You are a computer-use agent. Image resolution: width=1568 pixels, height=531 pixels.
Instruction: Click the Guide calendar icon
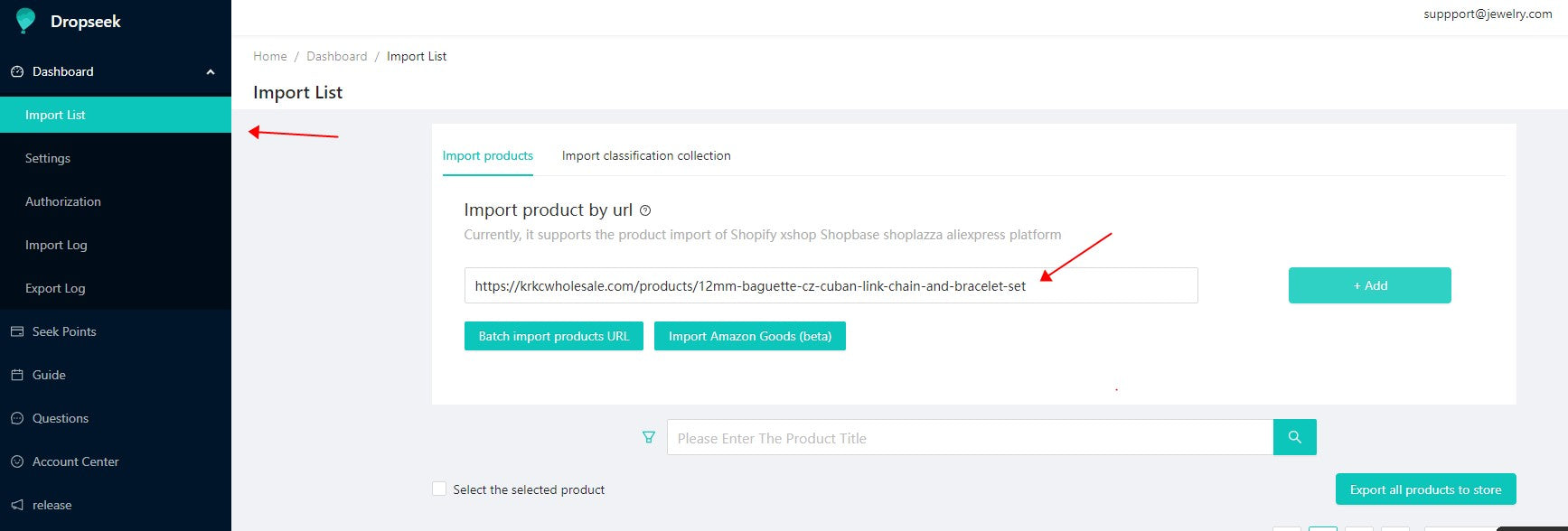pos(16,375)
